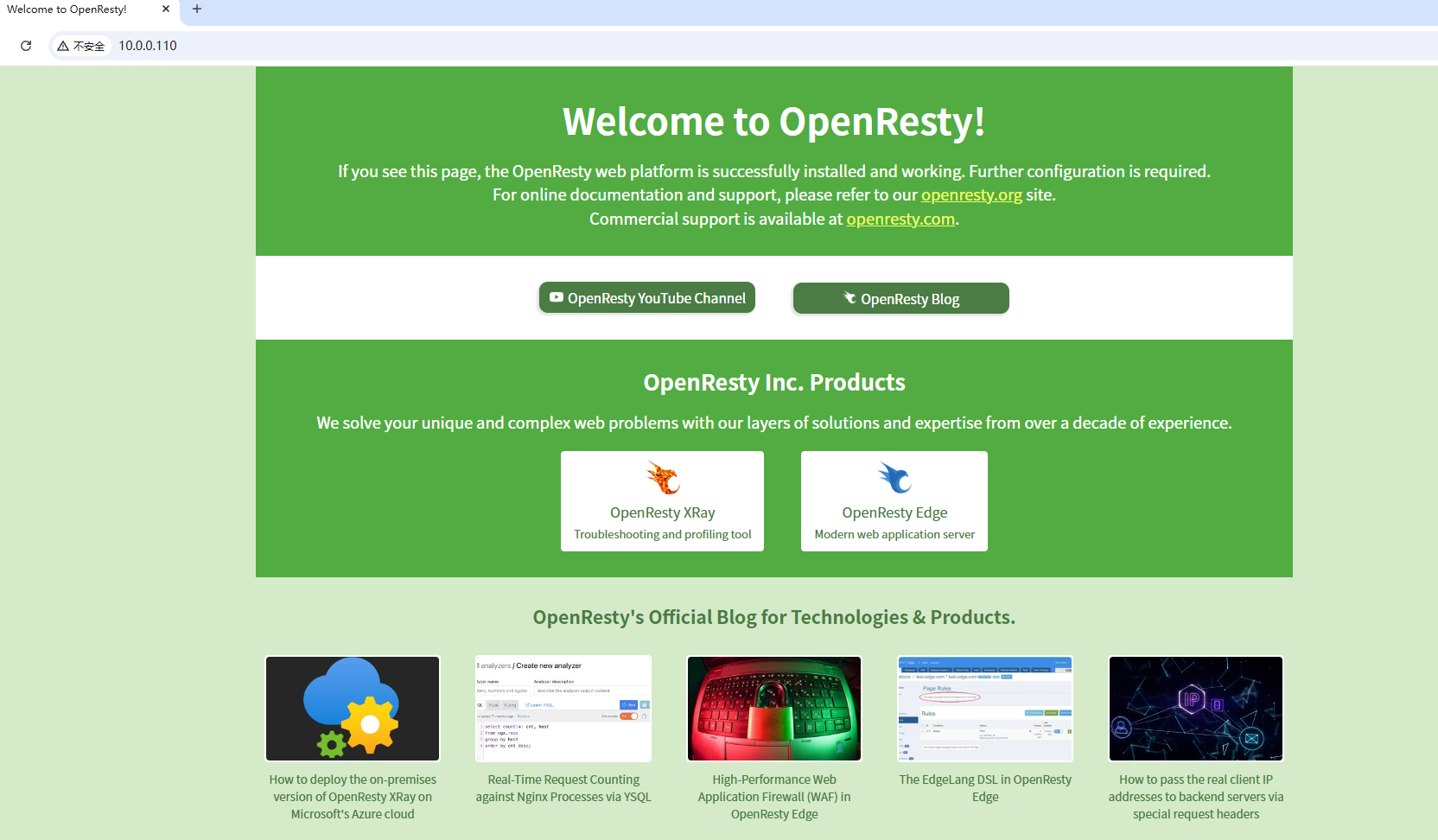
Task: Click the YouTube play icon on the channel button
Action: click(x=557, y=297)
